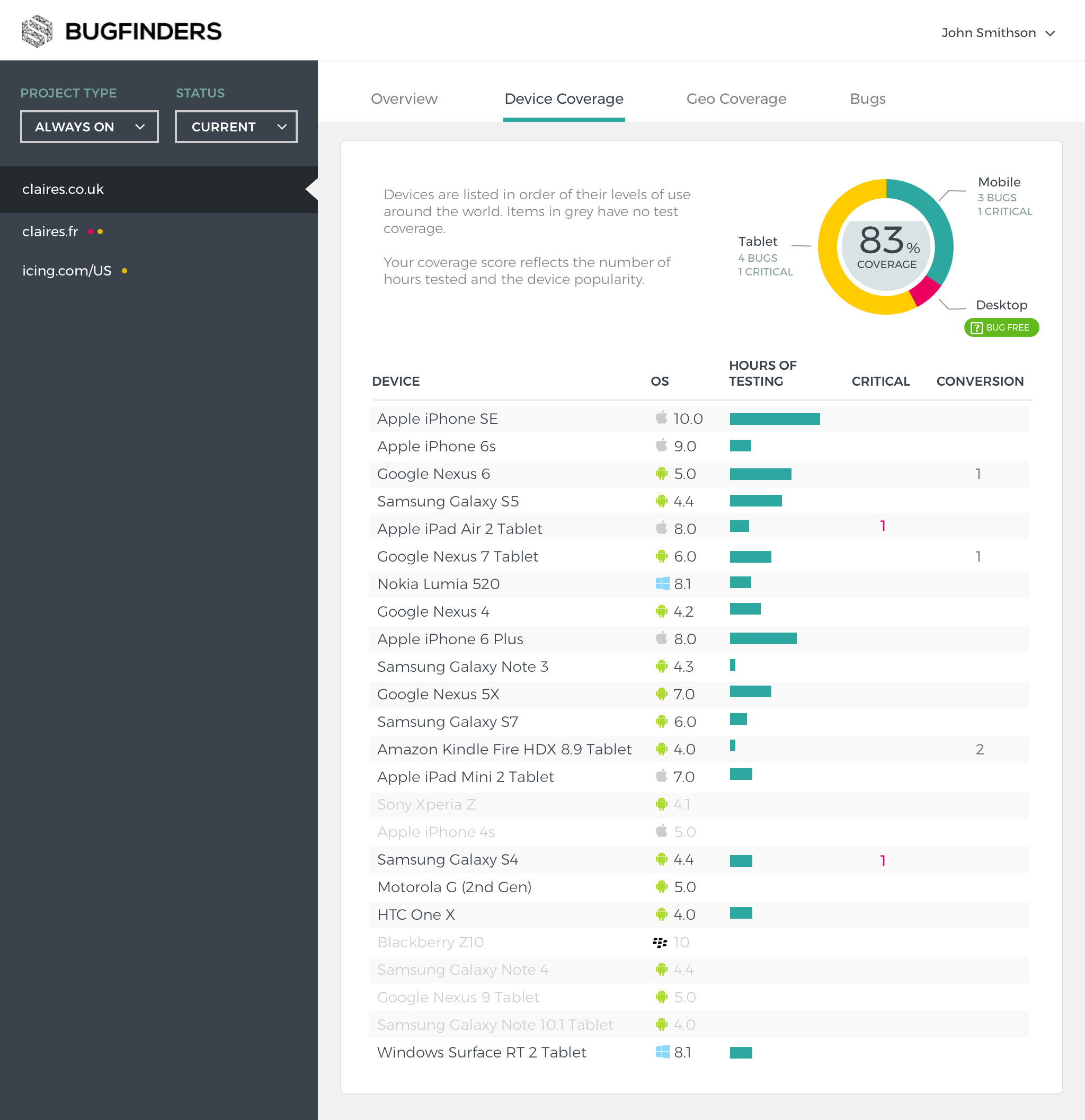Click the Bug Free desktop badge
This screenshot has width=1085, height=1120.
(1001, 327)
